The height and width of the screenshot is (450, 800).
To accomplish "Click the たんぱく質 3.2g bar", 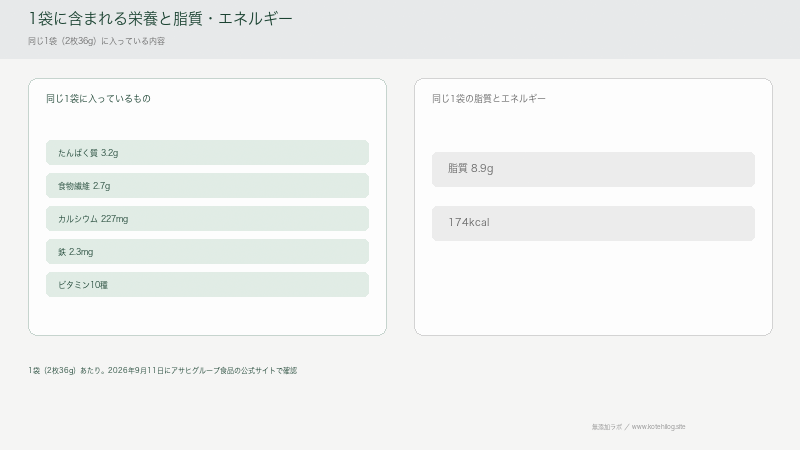I will (x=207, y=153).
